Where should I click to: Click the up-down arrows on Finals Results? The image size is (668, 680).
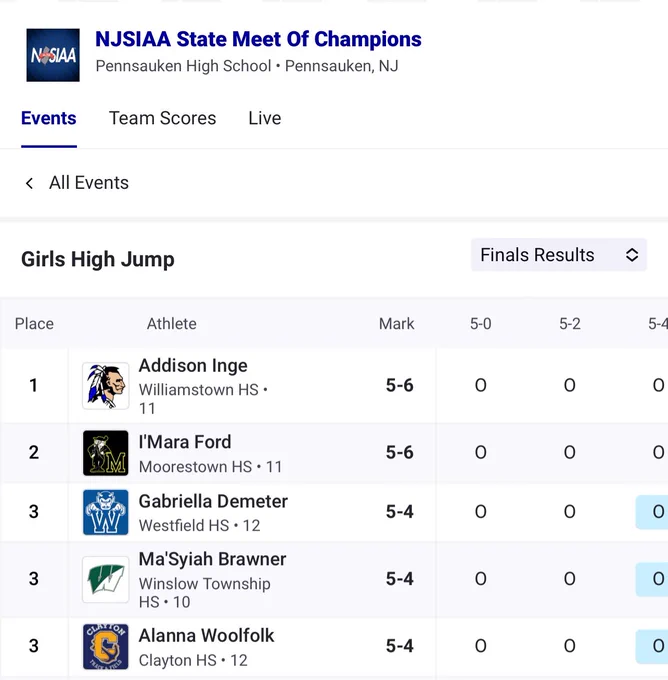(x=632, y=255)
